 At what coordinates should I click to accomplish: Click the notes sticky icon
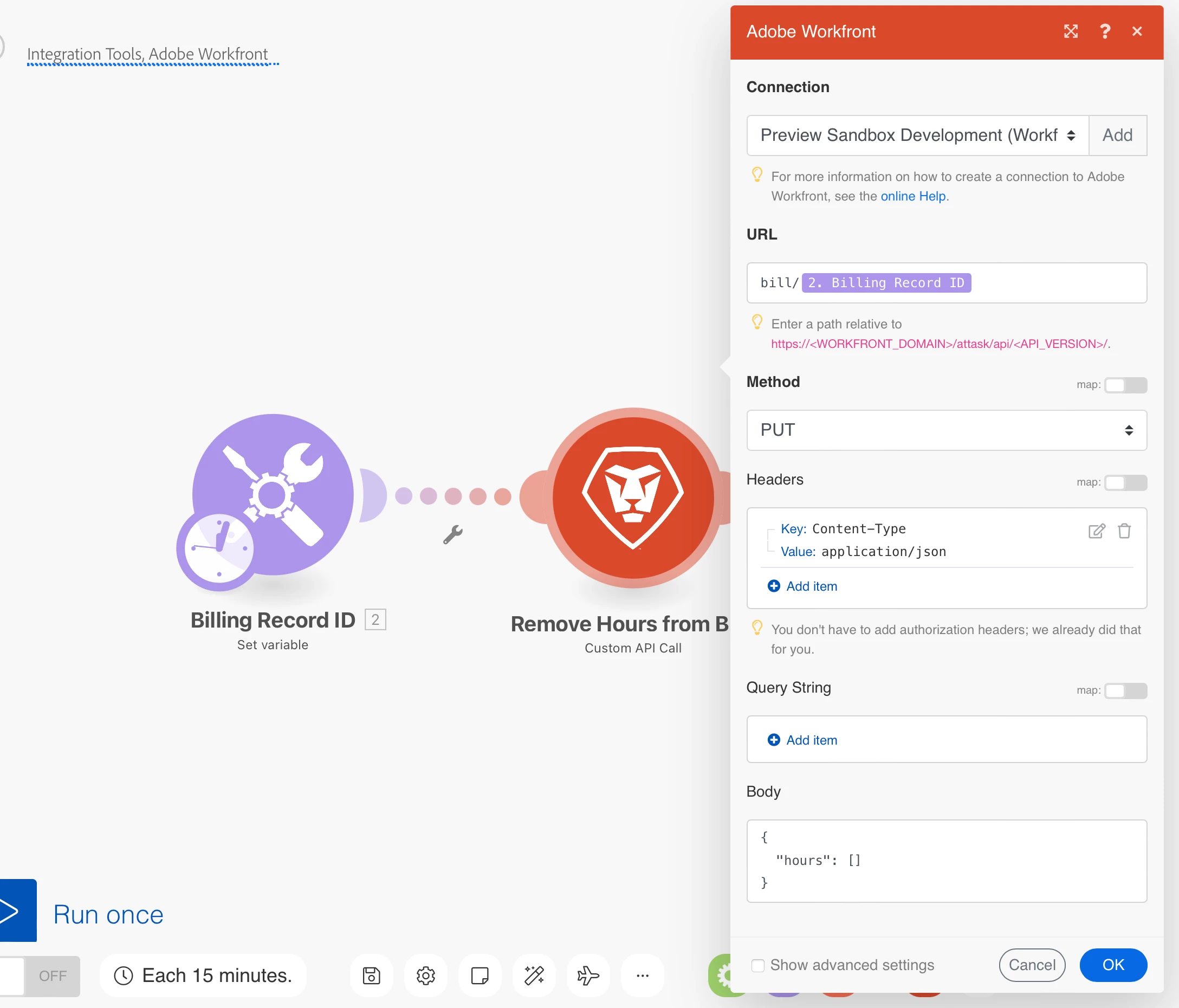(480, 975)
